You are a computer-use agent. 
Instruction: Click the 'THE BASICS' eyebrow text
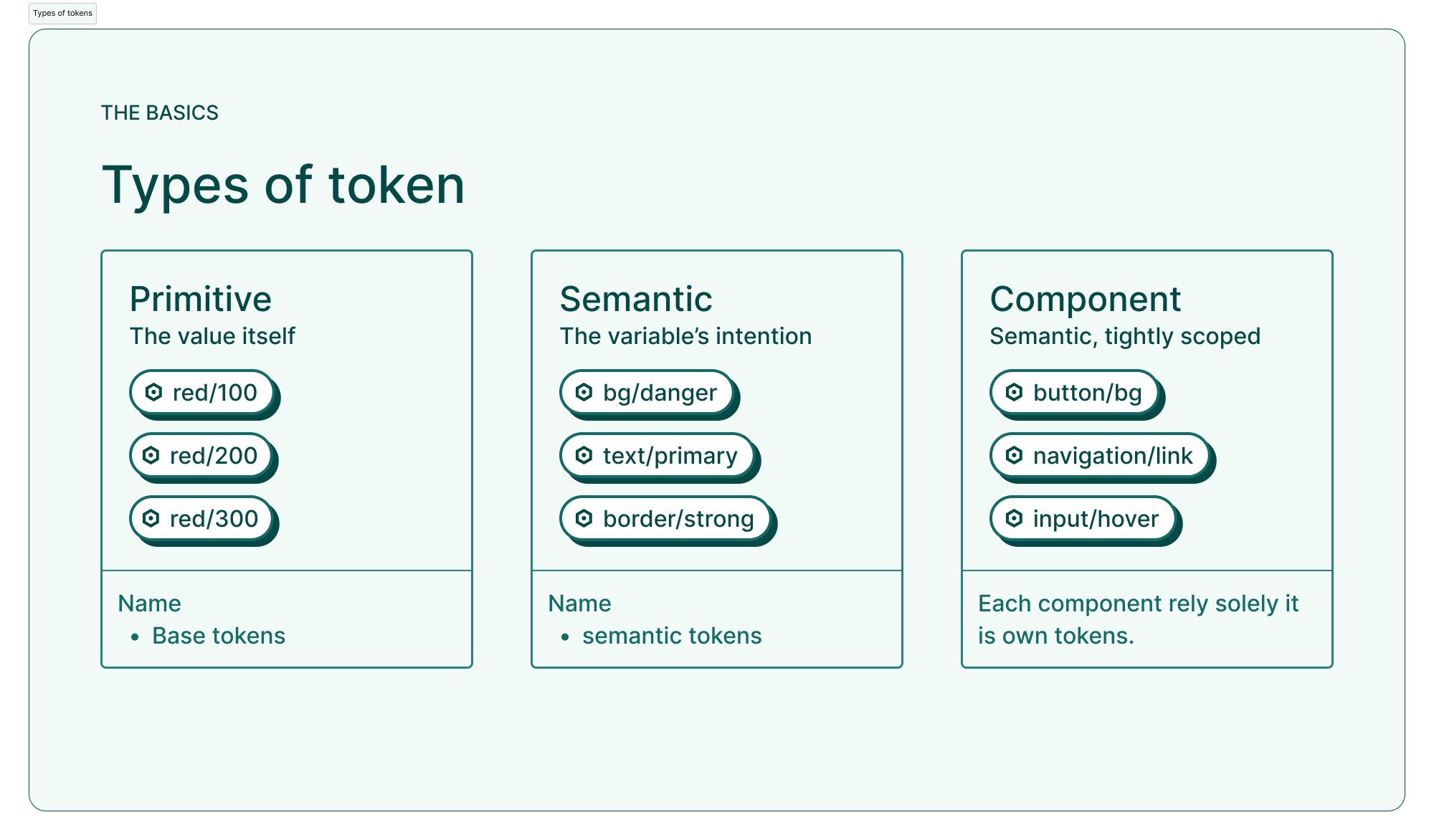pyautogui.click(x=159, y=113)
